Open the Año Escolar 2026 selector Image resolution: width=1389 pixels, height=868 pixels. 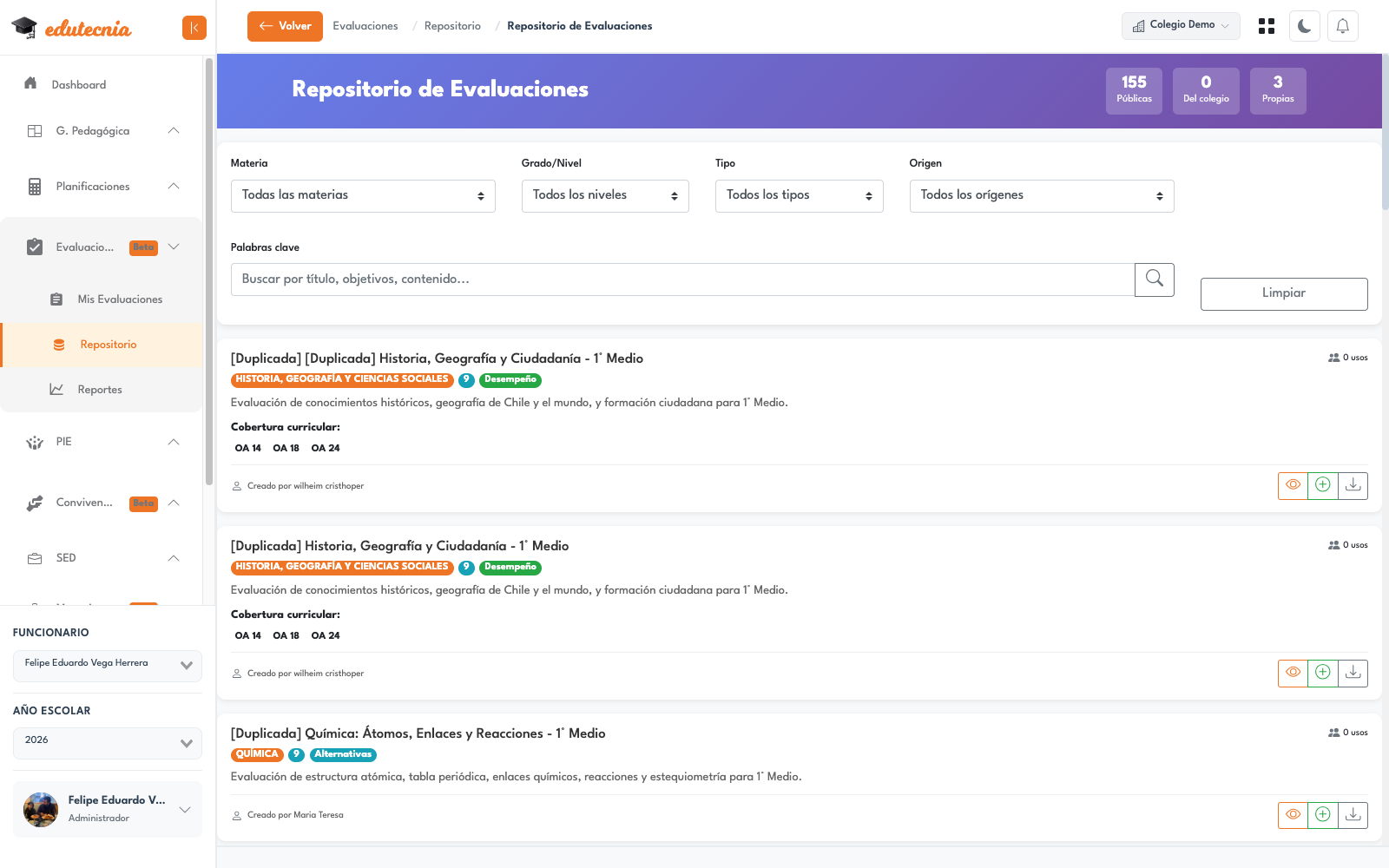tap(108, 743)
